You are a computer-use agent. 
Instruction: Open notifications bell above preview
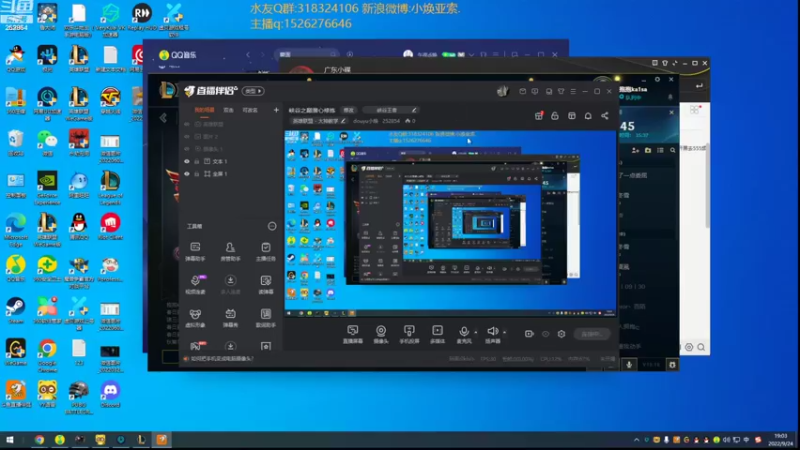pos(588,116)
